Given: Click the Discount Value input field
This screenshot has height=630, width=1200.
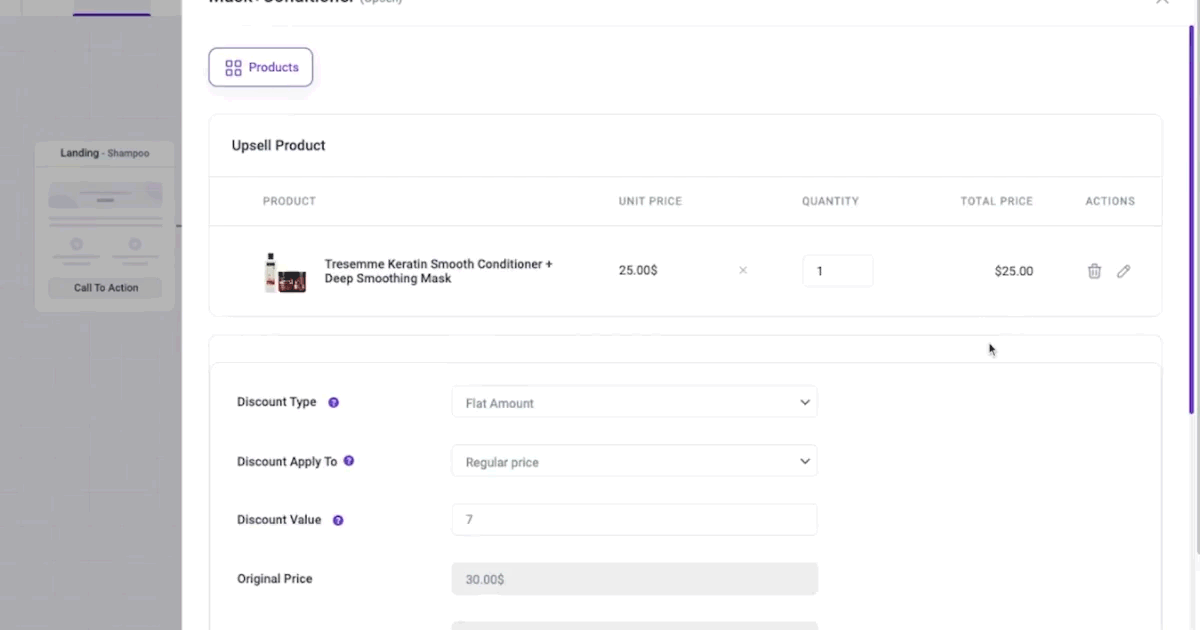Looking at the screenshot, I should tap(634, 520).
